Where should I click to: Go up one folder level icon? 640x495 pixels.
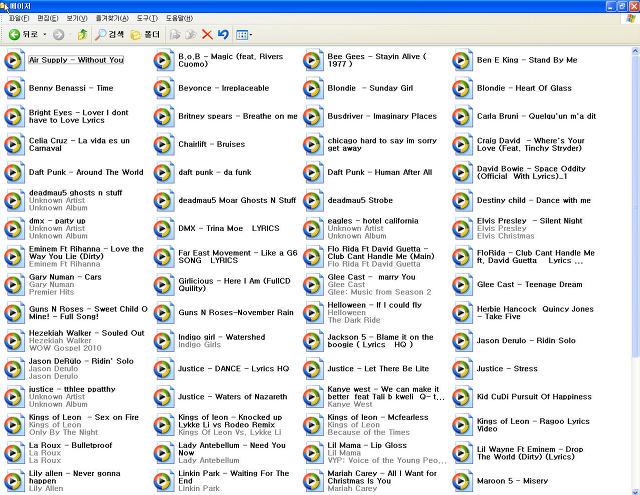pos(82,35)
